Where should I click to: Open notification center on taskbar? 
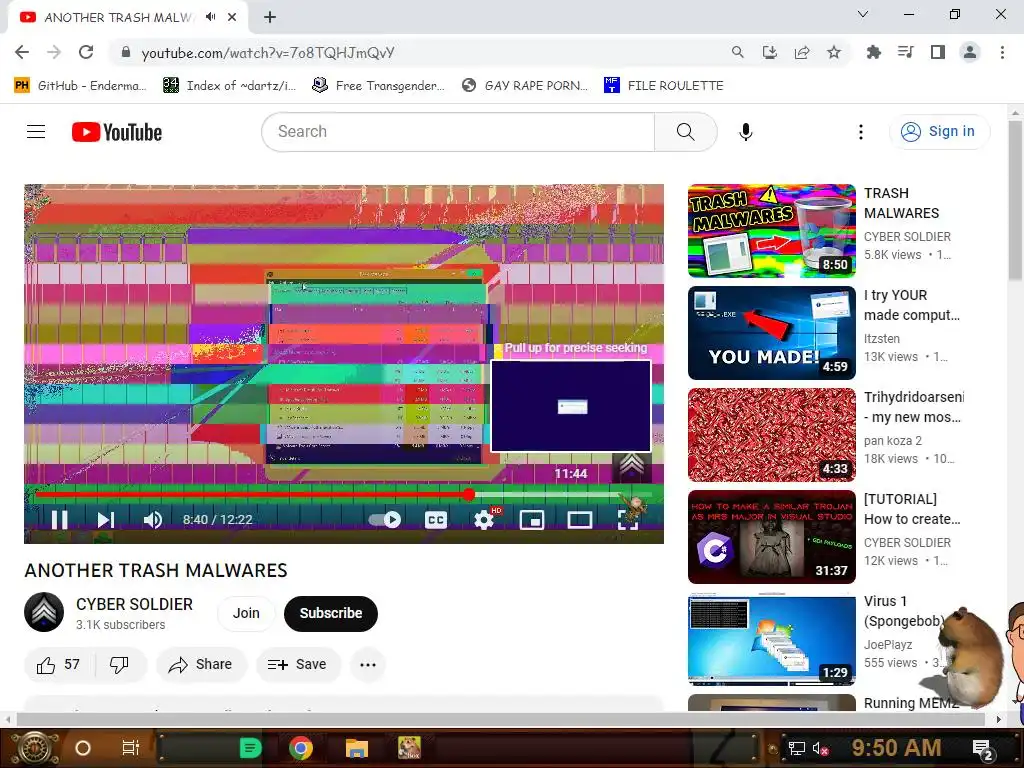point(983,749)
